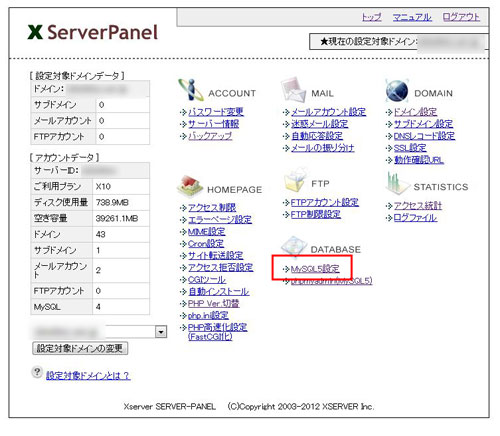Open DNSレコード設定 link
The height and width of the screenshot is (436, 500).
424,136
